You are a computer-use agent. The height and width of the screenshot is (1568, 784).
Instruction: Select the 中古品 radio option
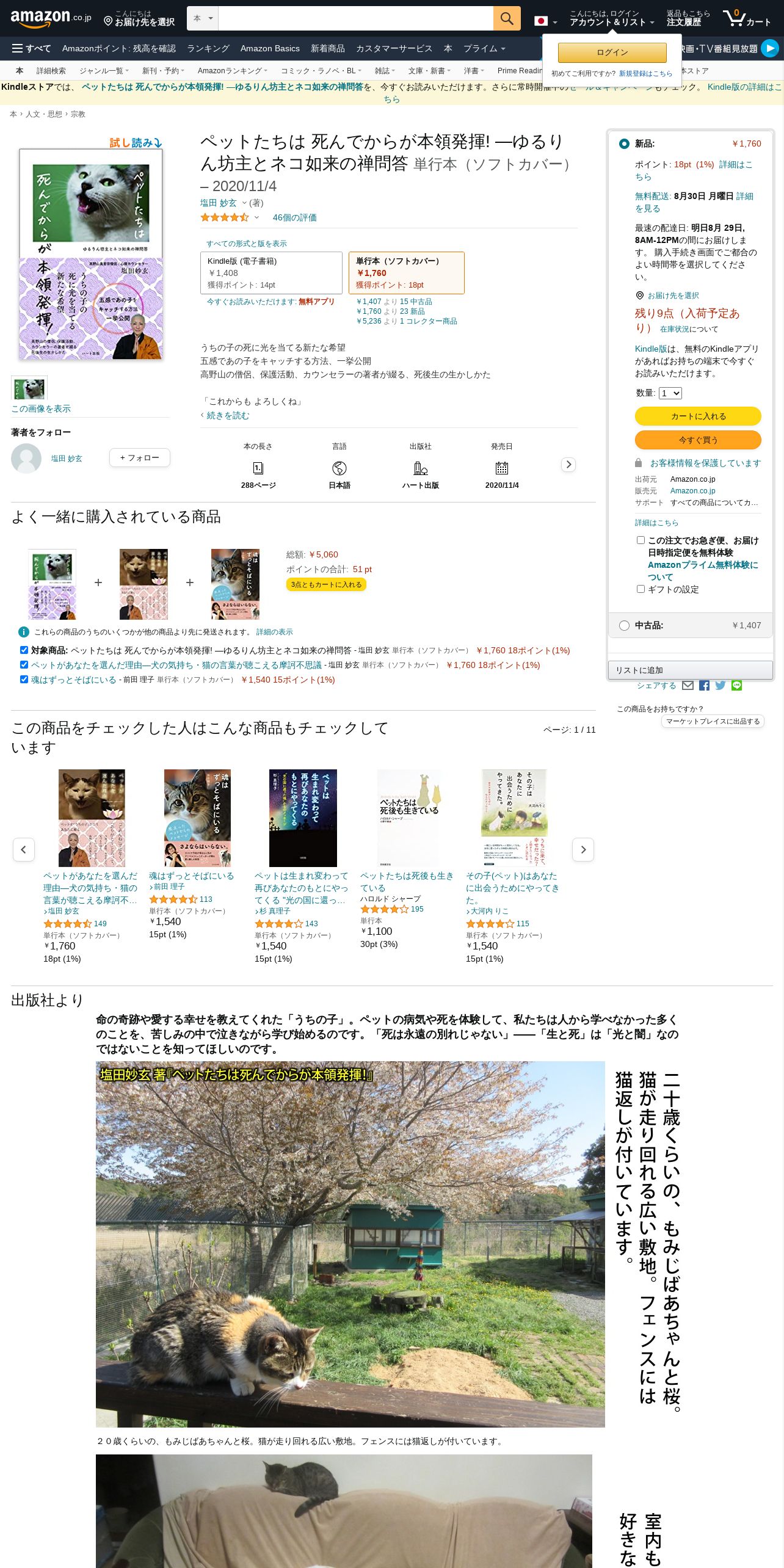(624, 625)
